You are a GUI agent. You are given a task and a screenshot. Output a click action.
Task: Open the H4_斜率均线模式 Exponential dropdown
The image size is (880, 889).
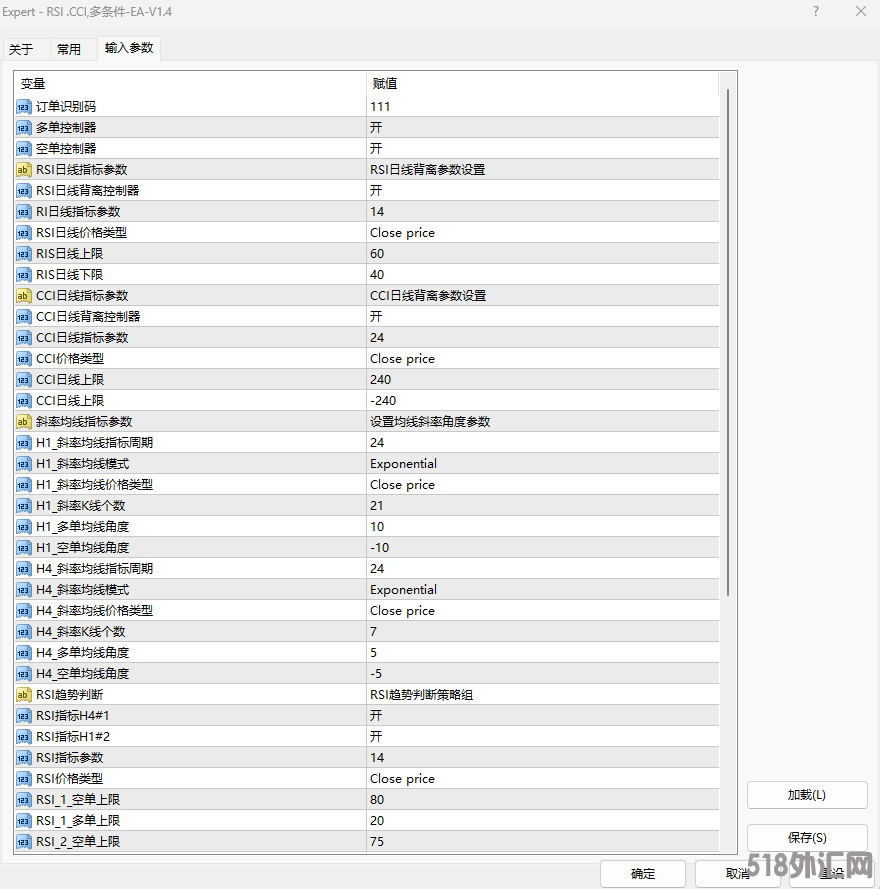[543, 589]
